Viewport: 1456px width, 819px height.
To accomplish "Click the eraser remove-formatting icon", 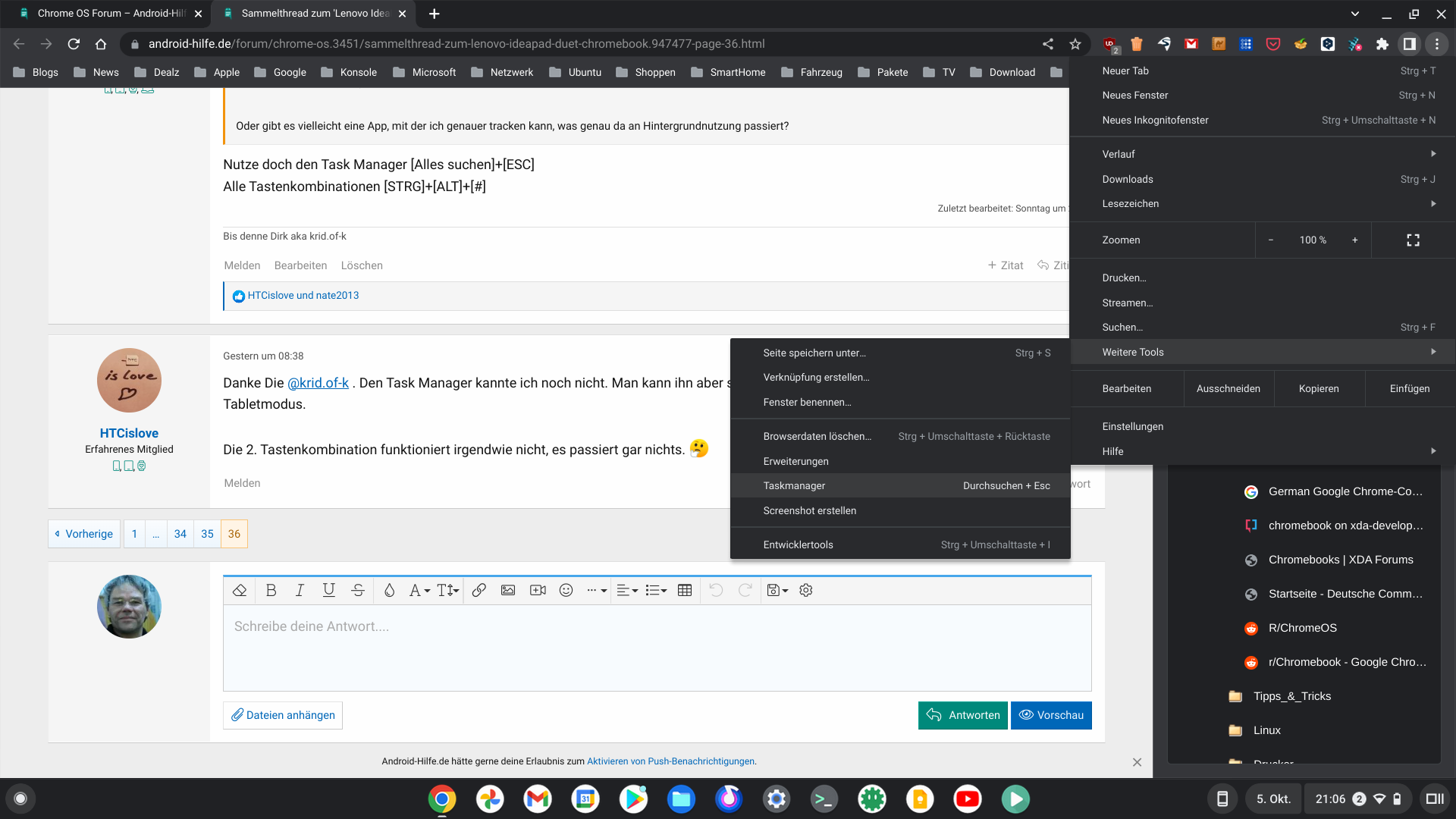I will pyautogui.click(x=240, y=591).
